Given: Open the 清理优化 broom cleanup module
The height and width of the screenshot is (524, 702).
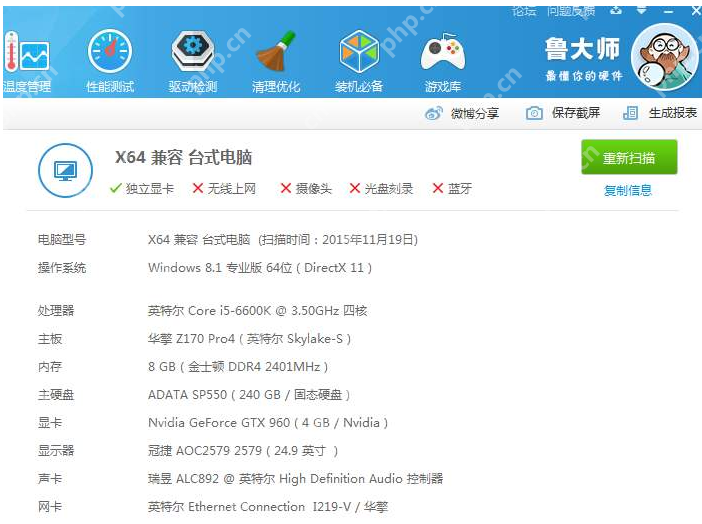Looking at the screenshot, I should click(x=276, y=62).
